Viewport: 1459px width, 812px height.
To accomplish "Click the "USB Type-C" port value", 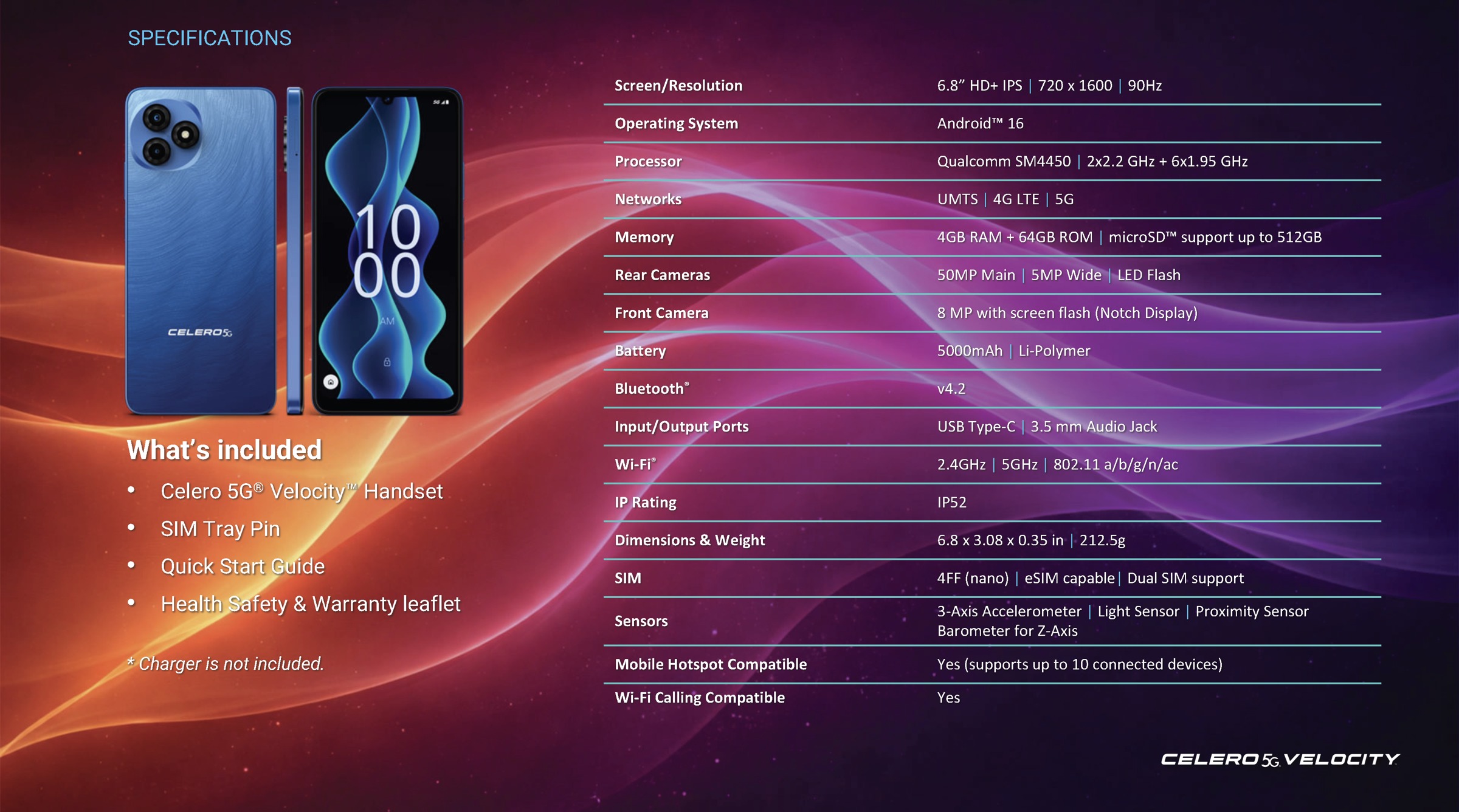I will click(976, 427).
